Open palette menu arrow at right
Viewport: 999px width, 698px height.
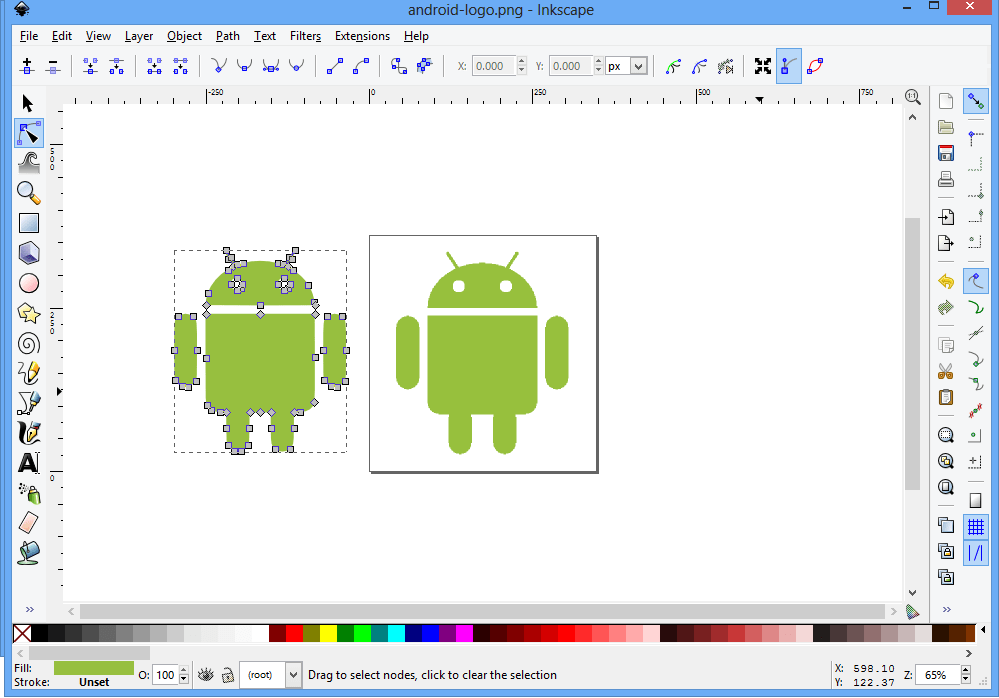pos(982,631)
